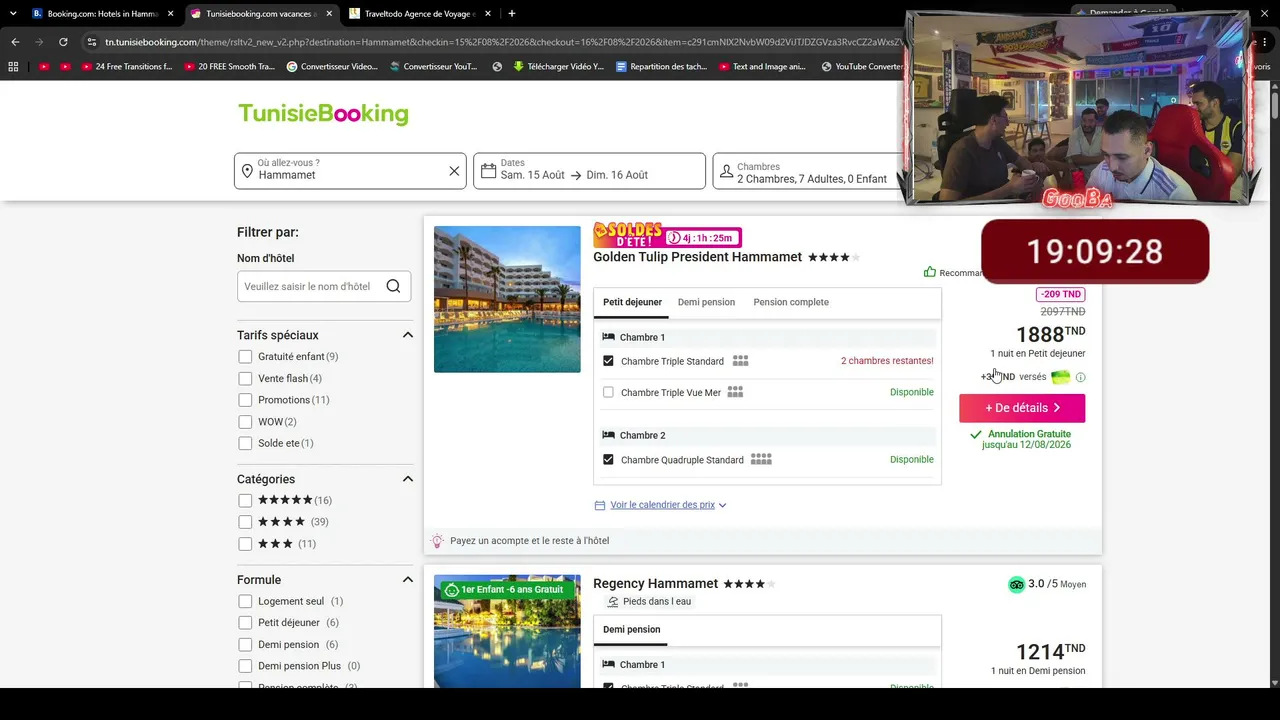Screen dimensions: 1280x720
Task: Switch to the Pension complete tab
Action: pos(791,302)
